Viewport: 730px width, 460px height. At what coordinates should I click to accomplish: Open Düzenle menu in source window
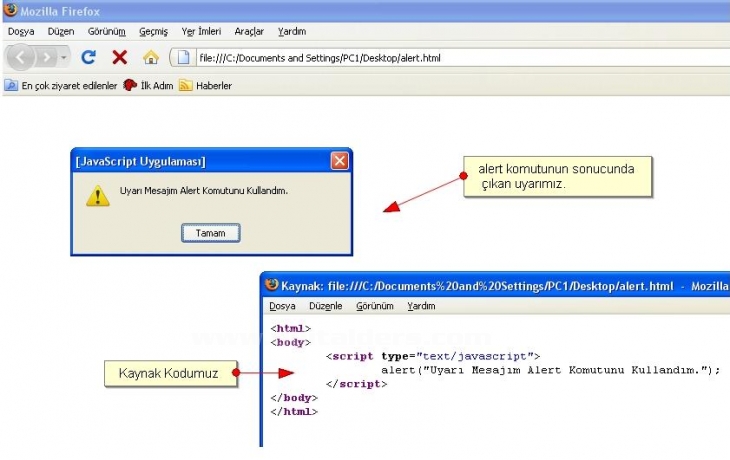pos(325,306)
